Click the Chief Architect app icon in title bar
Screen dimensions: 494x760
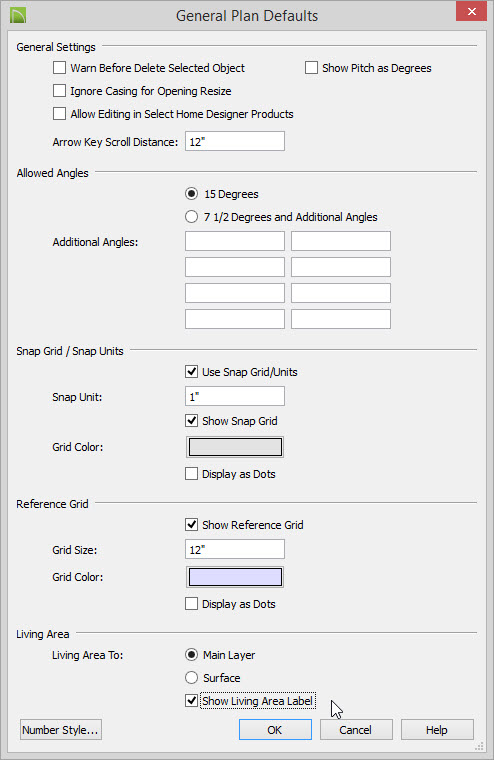(18, 15)
